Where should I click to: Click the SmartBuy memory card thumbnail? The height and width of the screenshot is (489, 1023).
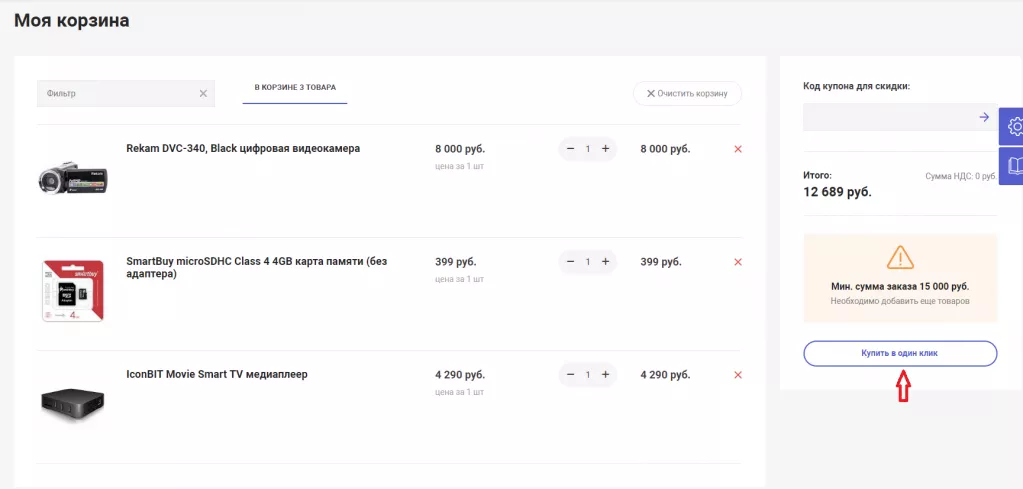coord(73,290)
